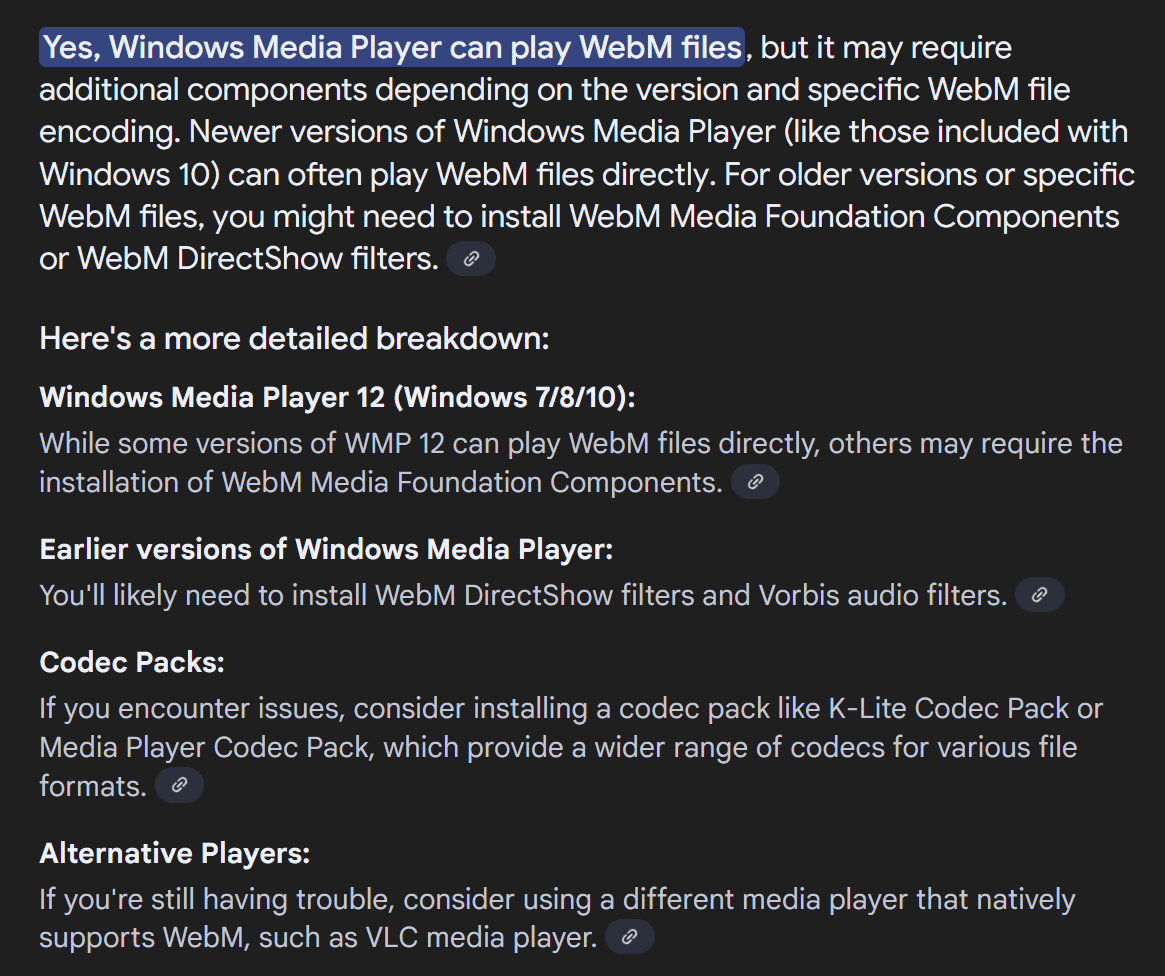Screen dimensions: 1165x976
Task: Open the source link icon after 'VLC media player.'
Action: click(x=629, y=937)
